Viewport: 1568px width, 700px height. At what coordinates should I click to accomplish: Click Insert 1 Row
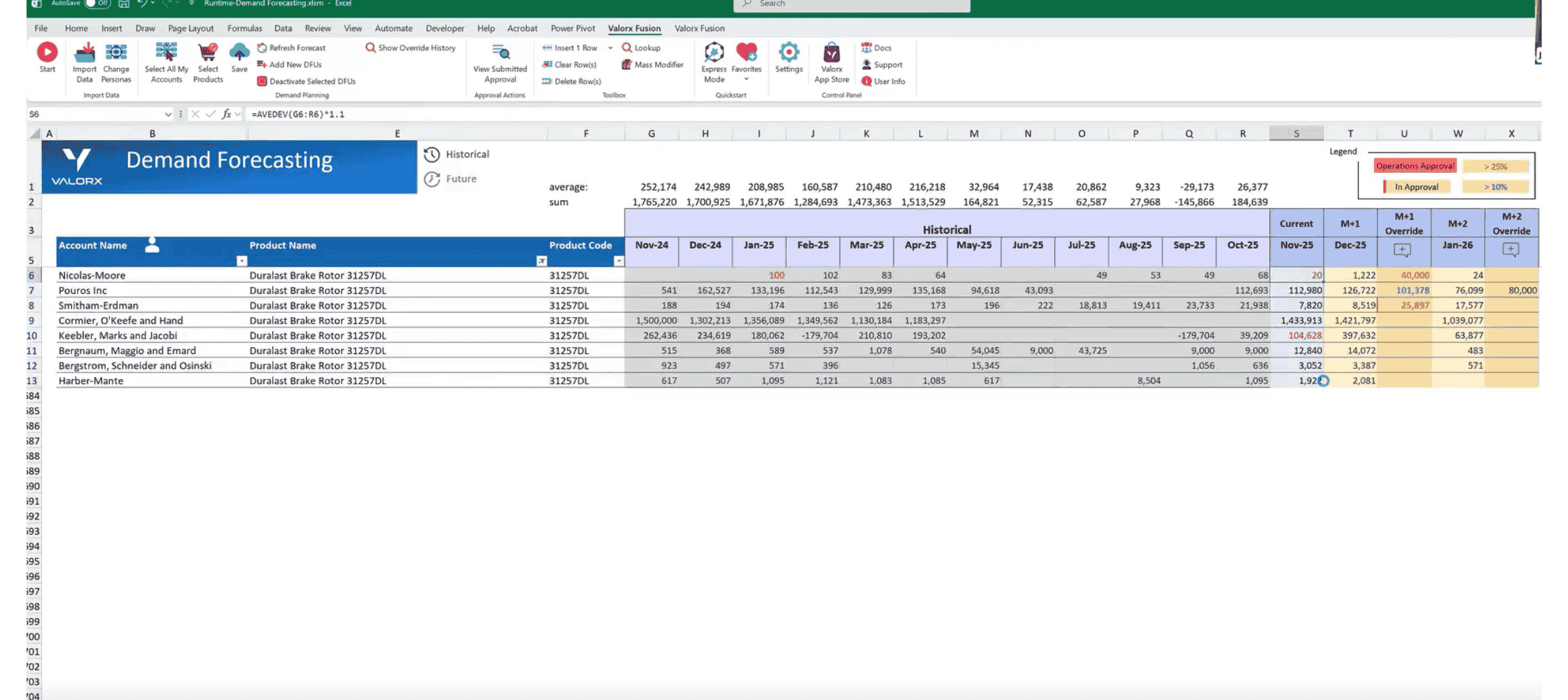pyautogui.click(x=570, y=48)
